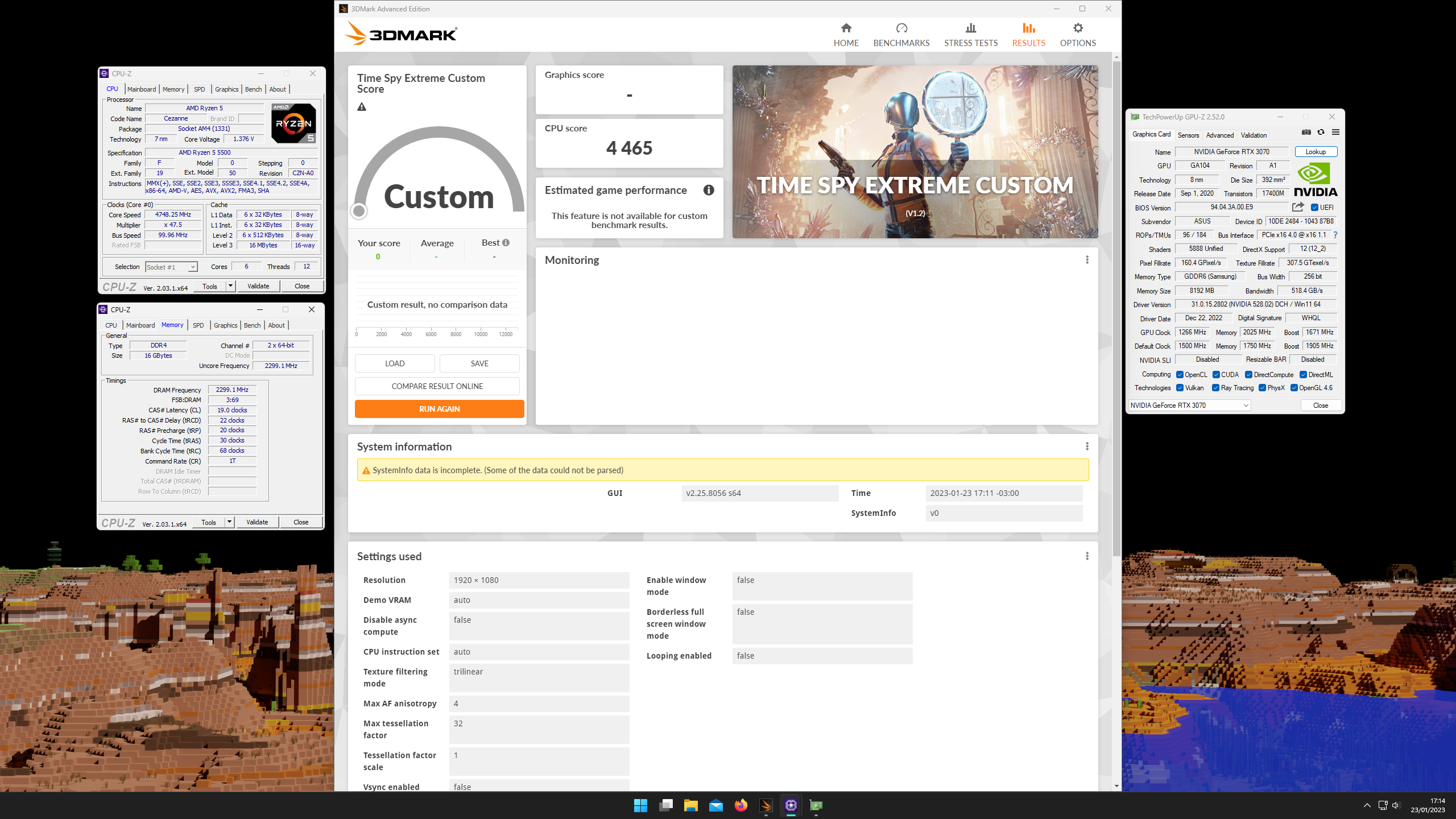Image resolution: width=1456 pixels, height=819 pixels.
Task: Expand the Tools dropdown arrow in lower CPU-Z window
Action: pyautogui.click(x=229, y=522)
